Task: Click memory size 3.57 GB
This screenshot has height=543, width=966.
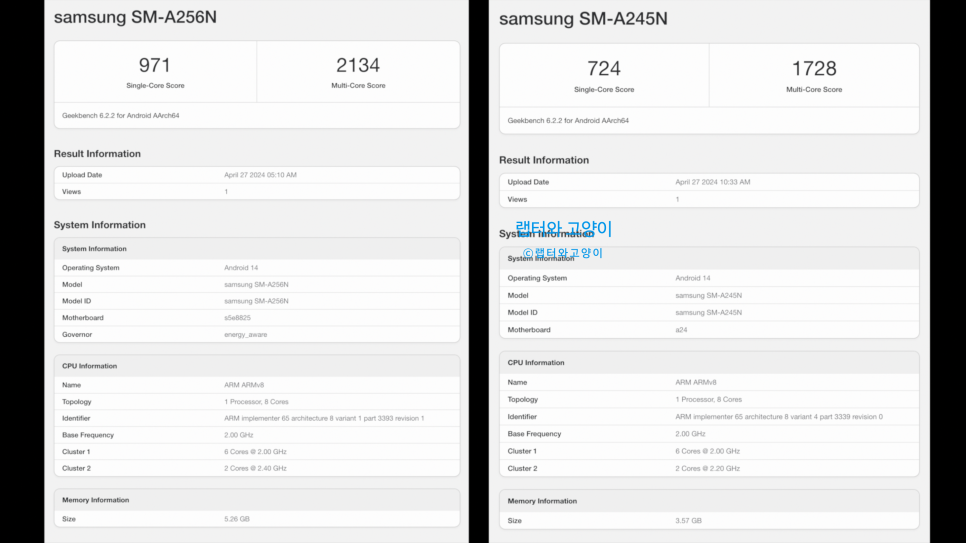Action: pos(688,521)
